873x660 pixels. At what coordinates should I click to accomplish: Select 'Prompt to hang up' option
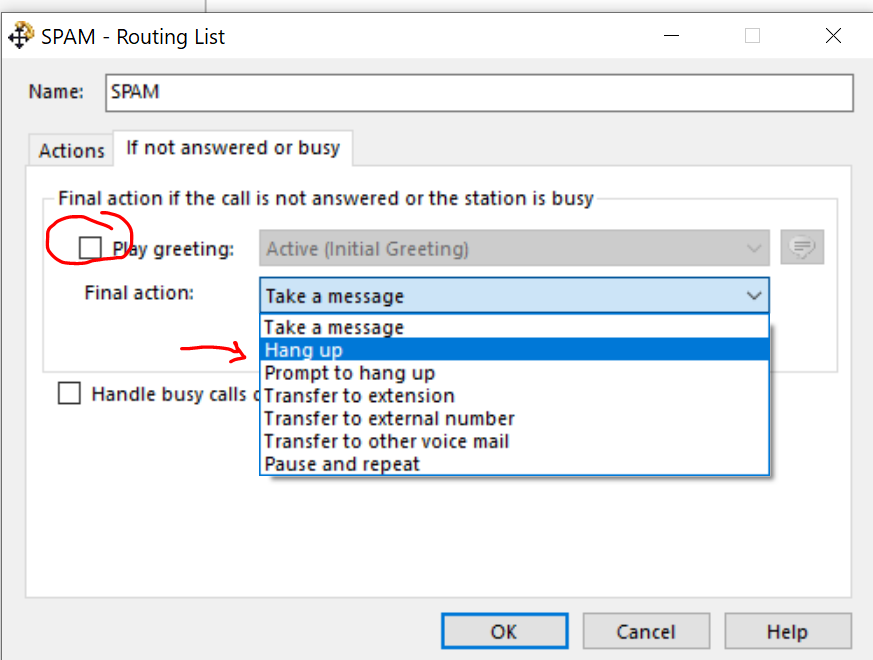(349, 373)
